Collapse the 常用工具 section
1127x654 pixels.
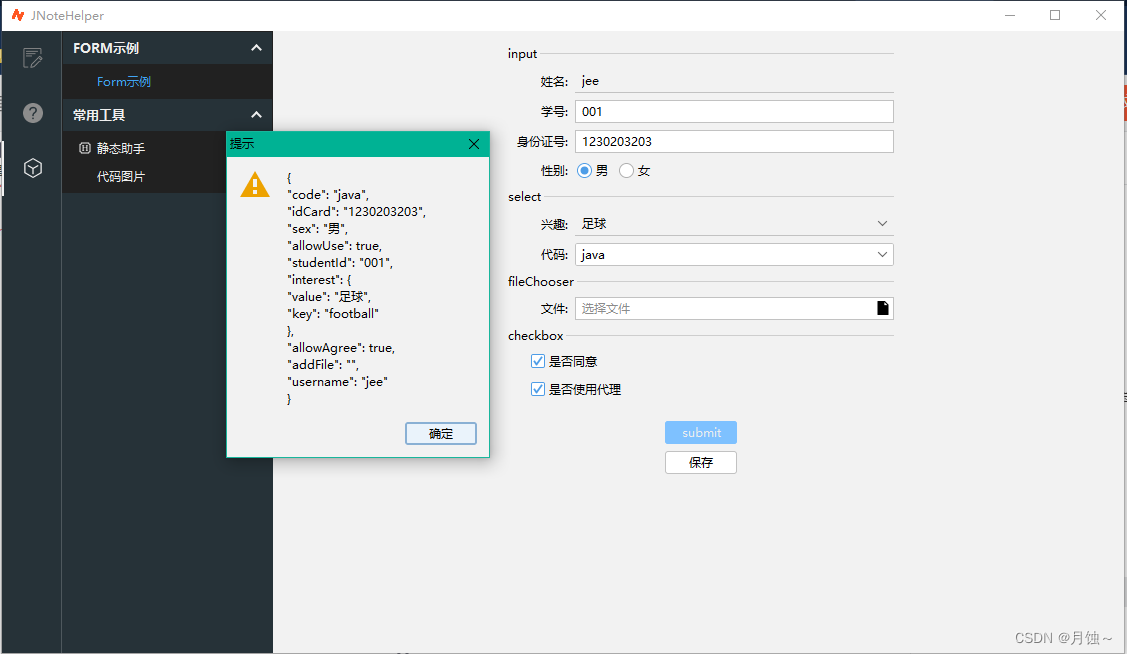pos(256,115)
